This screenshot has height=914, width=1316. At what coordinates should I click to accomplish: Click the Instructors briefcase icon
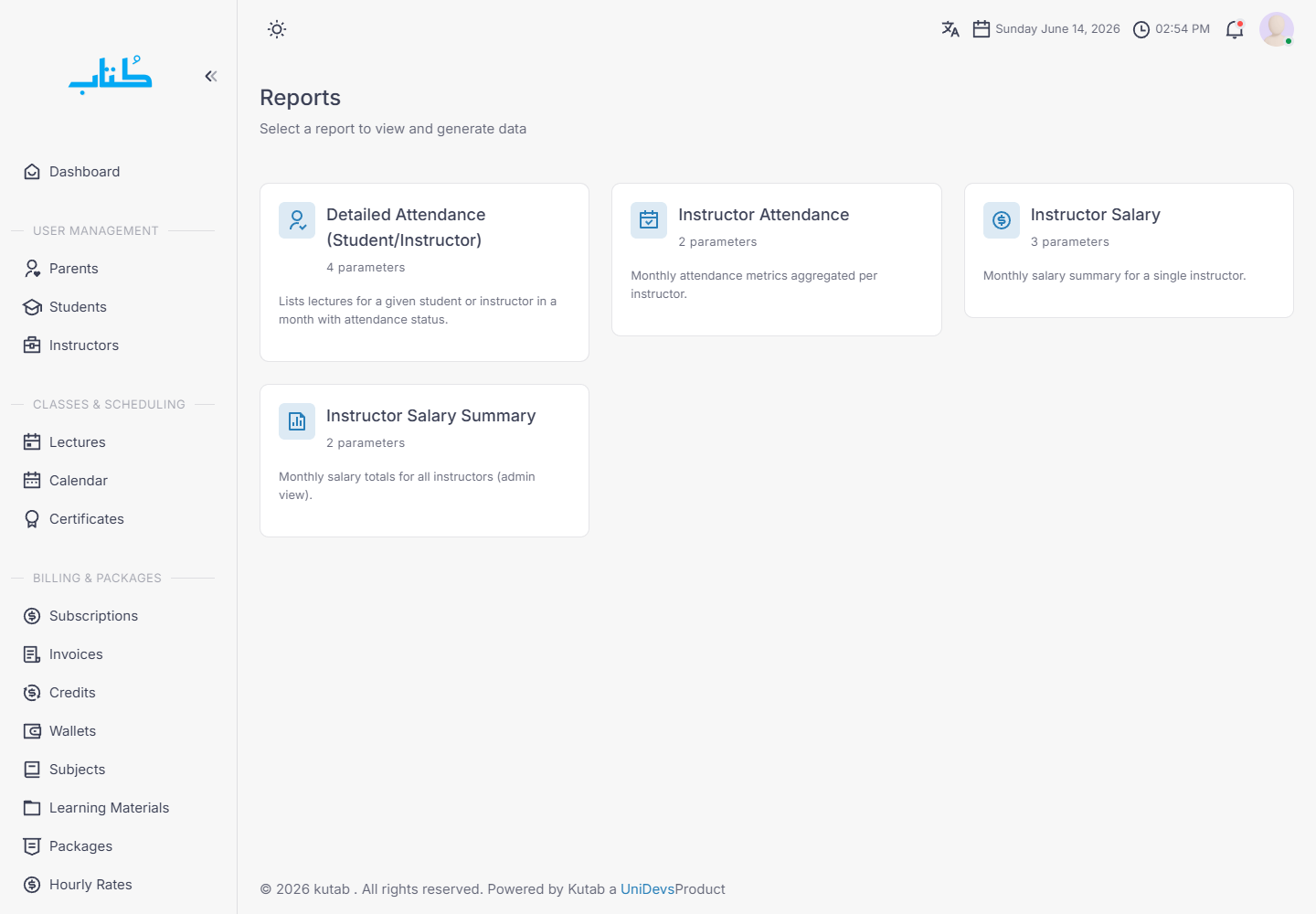[x=32, y=345]
